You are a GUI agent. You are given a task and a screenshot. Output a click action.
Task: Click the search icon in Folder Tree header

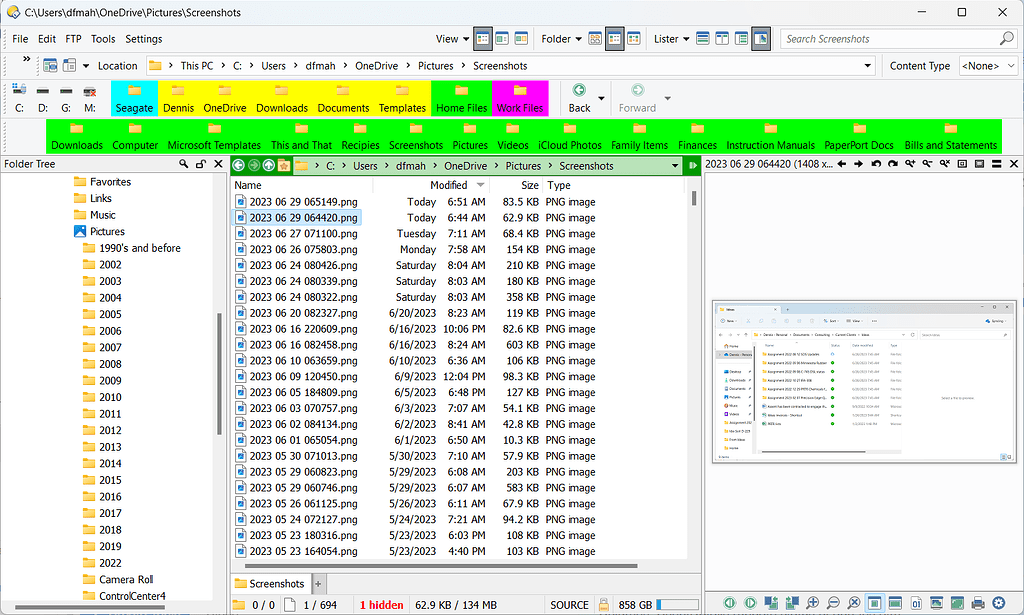pos(184,164)
